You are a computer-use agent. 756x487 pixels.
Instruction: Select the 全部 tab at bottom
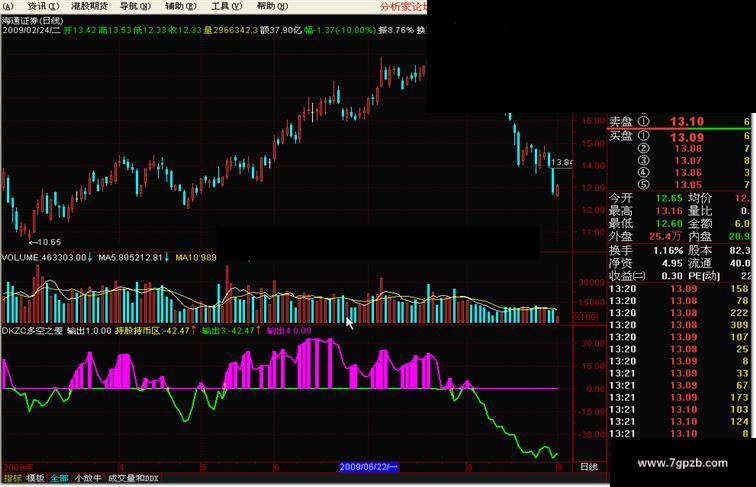click(x=59, y=478)
